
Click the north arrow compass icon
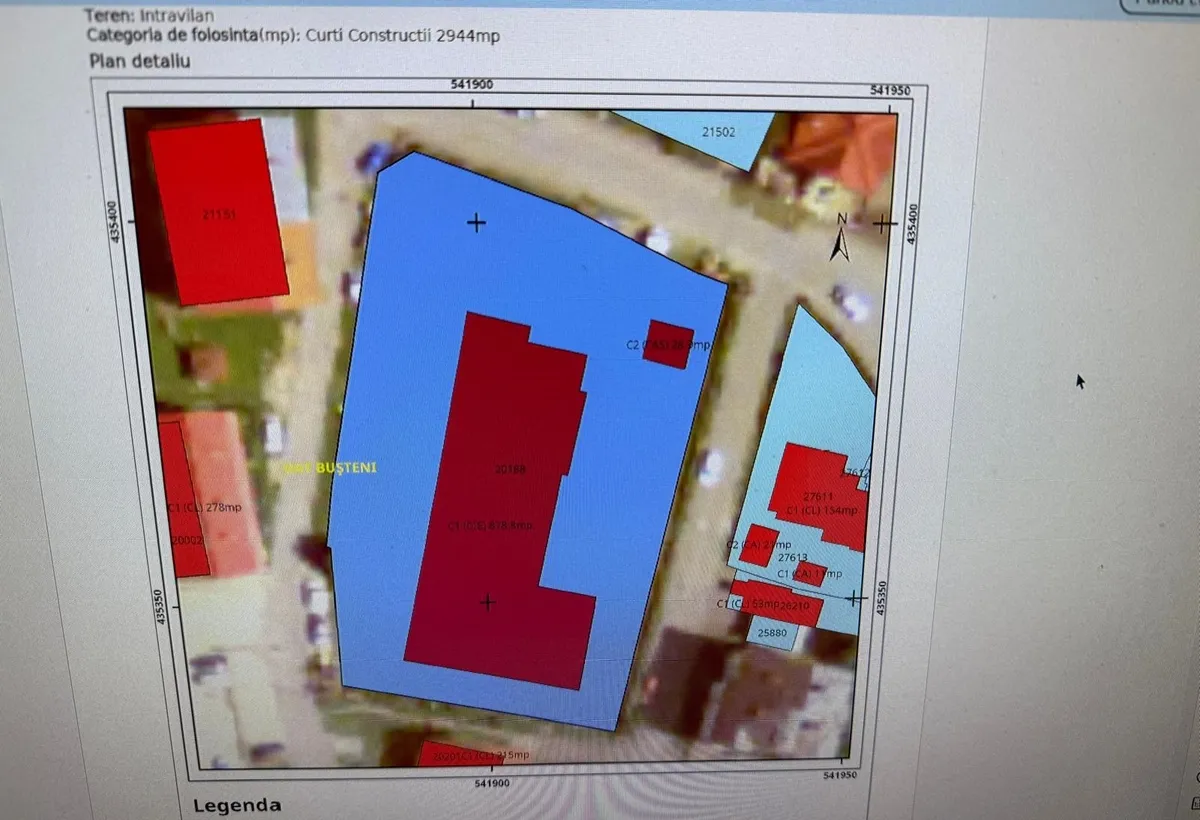(840, 238)
